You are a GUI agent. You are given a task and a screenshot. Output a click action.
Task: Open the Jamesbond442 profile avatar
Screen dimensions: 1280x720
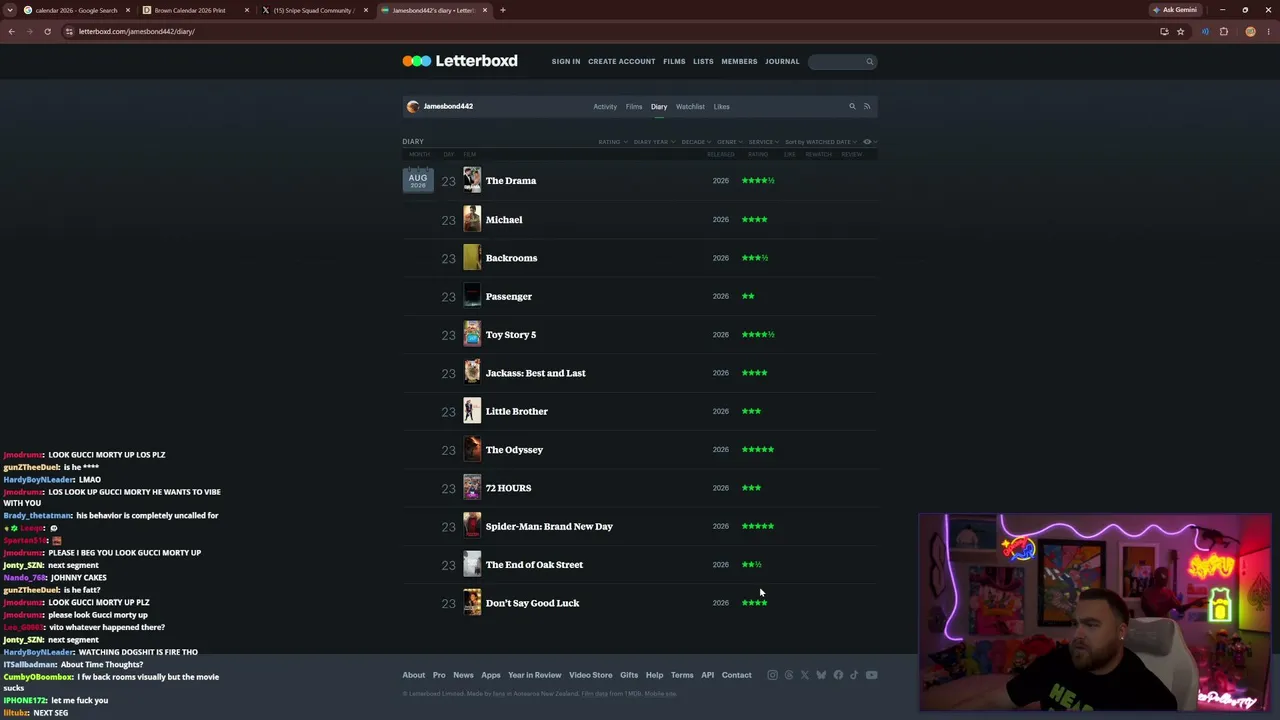[x=413, y=106]
